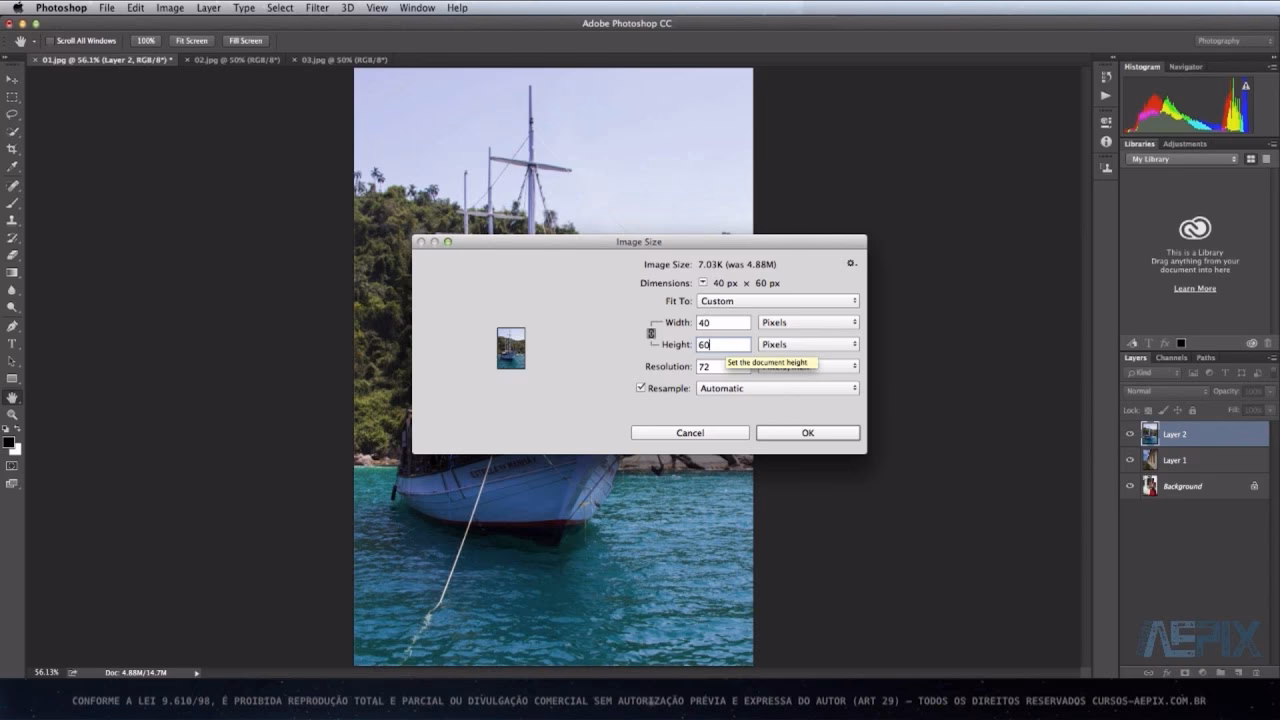Open the Fit To preset dropdown
Viewport: 1280px width, 720px height.
coord(777,301)
